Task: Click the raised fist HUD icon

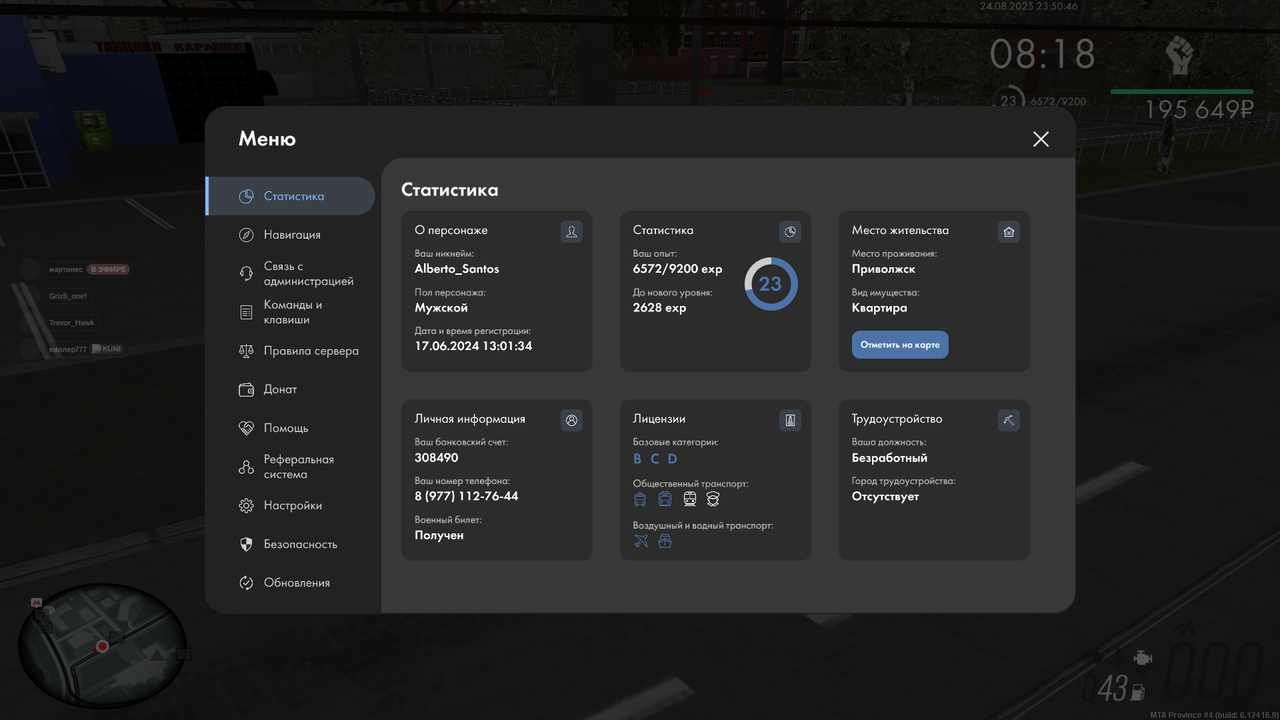Action: click(1181, 55)
